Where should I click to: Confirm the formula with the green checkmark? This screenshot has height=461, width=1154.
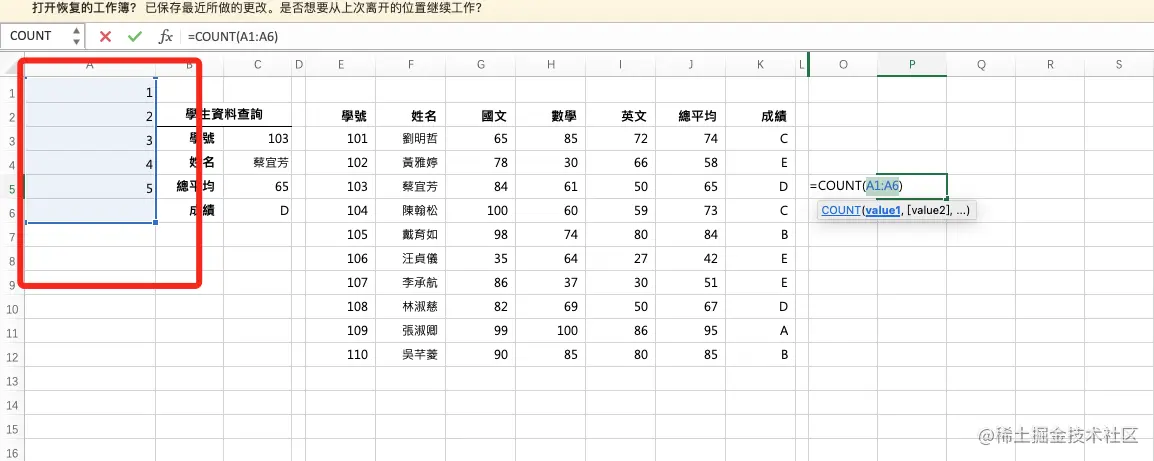[x=134, y=36]
